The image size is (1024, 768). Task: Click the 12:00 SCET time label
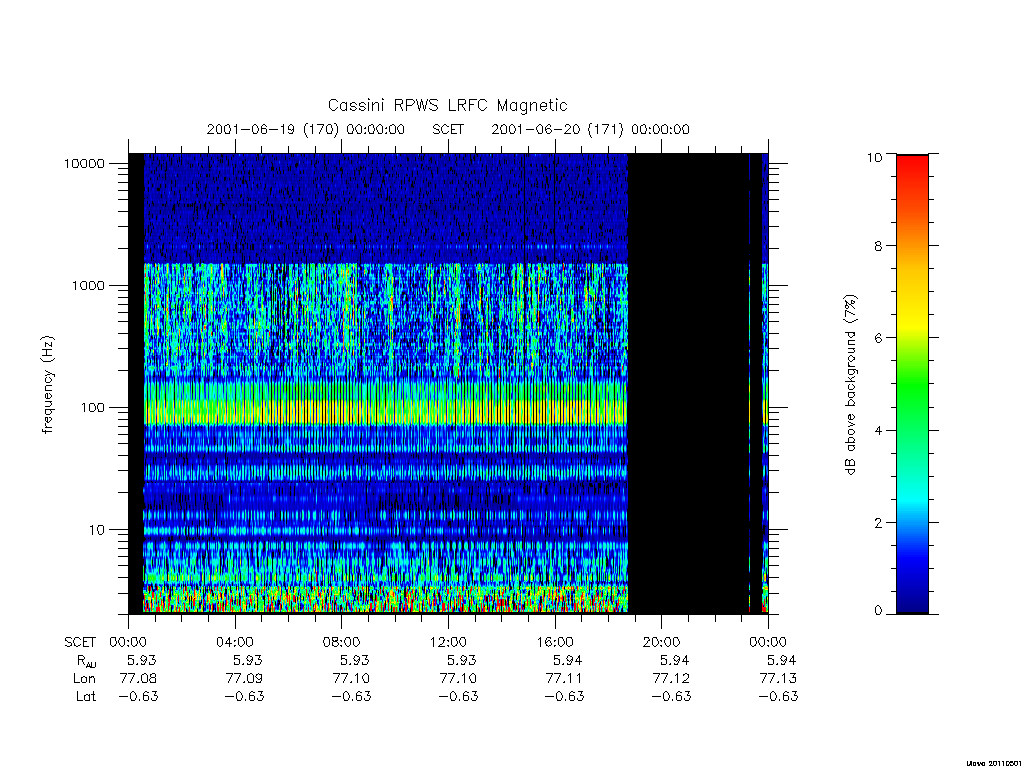pyautogui.click(x=448, y=642)
